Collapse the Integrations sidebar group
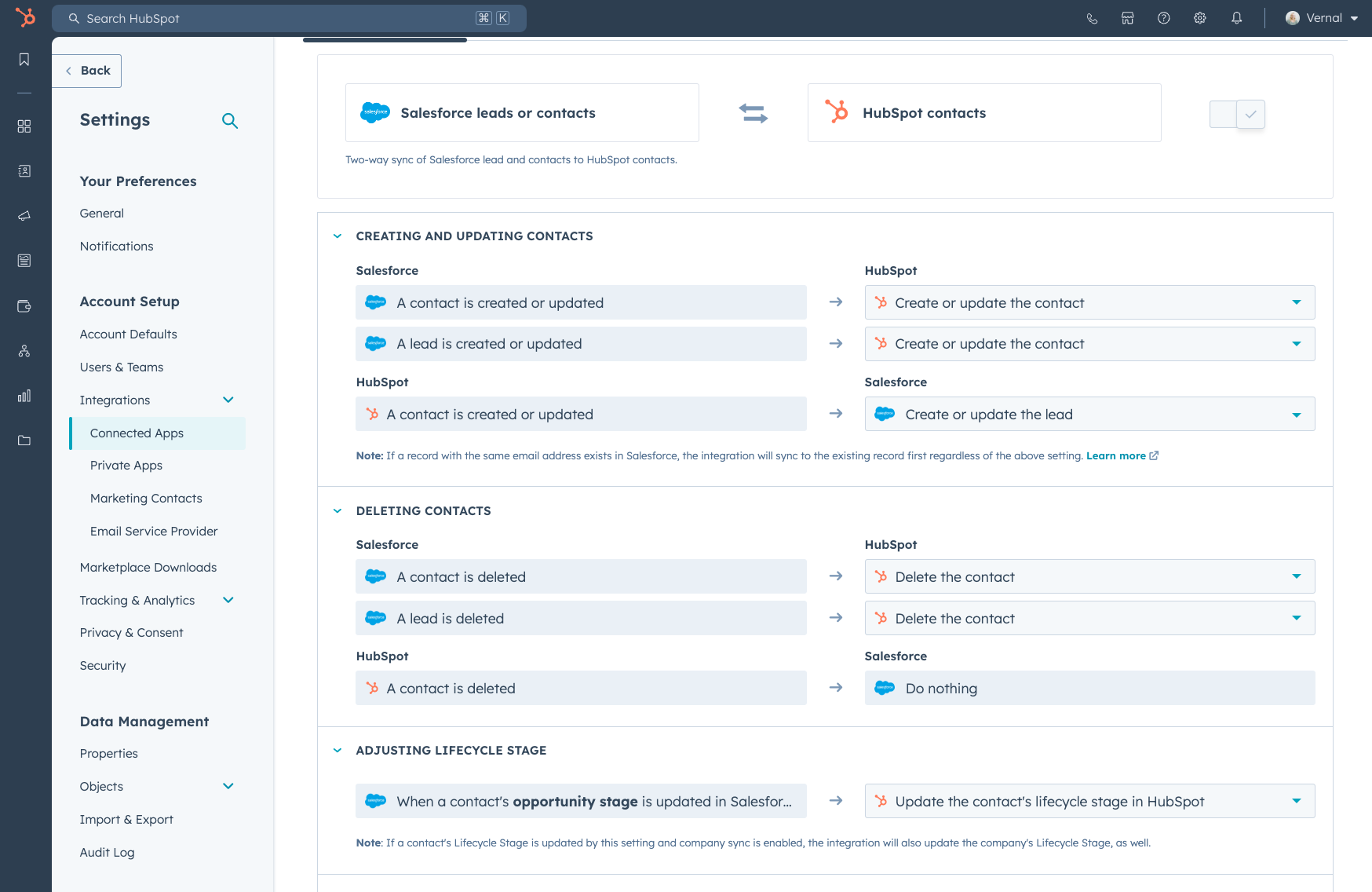The image size is (1372, 892). (228, 400)
